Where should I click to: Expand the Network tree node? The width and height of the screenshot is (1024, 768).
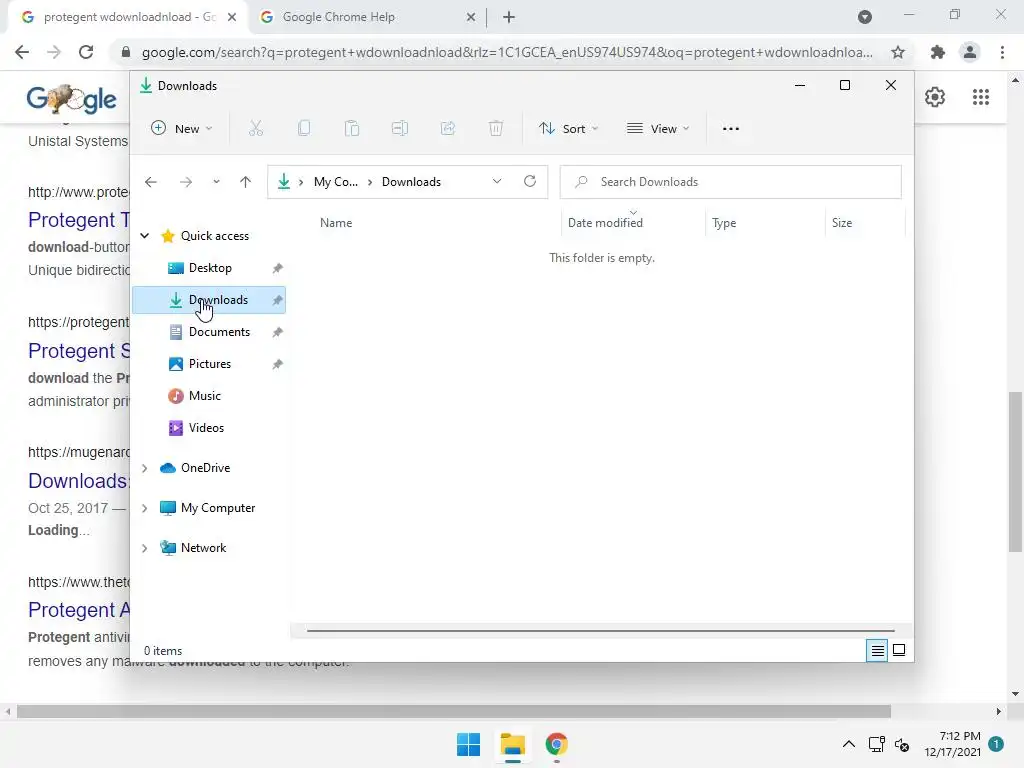coord(145,549)
